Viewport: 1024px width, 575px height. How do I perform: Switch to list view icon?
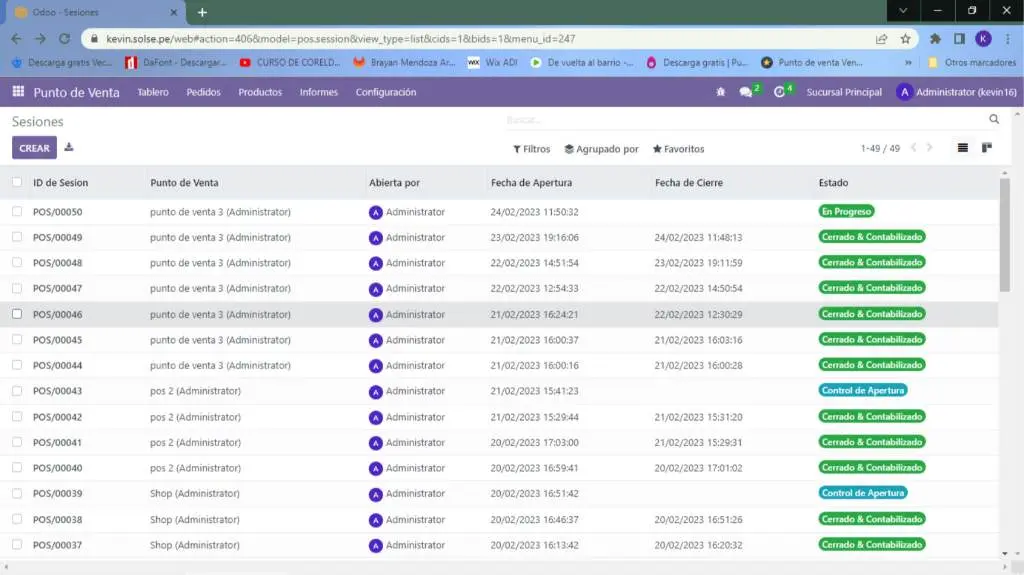[963, 148]
